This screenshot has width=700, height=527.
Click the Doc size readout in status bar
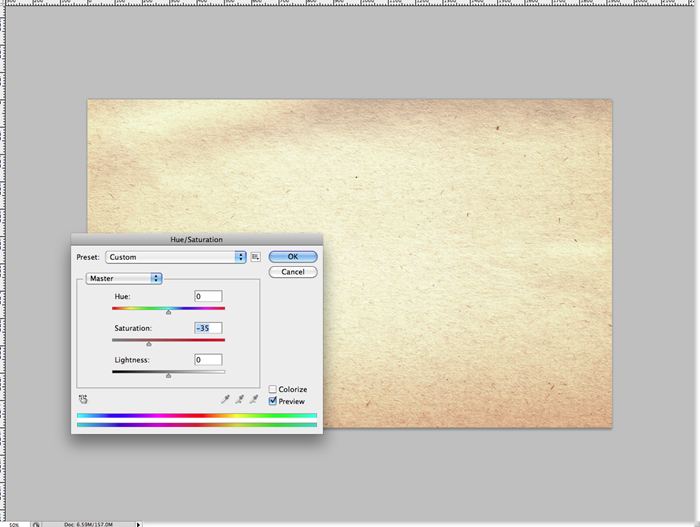point(88,524)
